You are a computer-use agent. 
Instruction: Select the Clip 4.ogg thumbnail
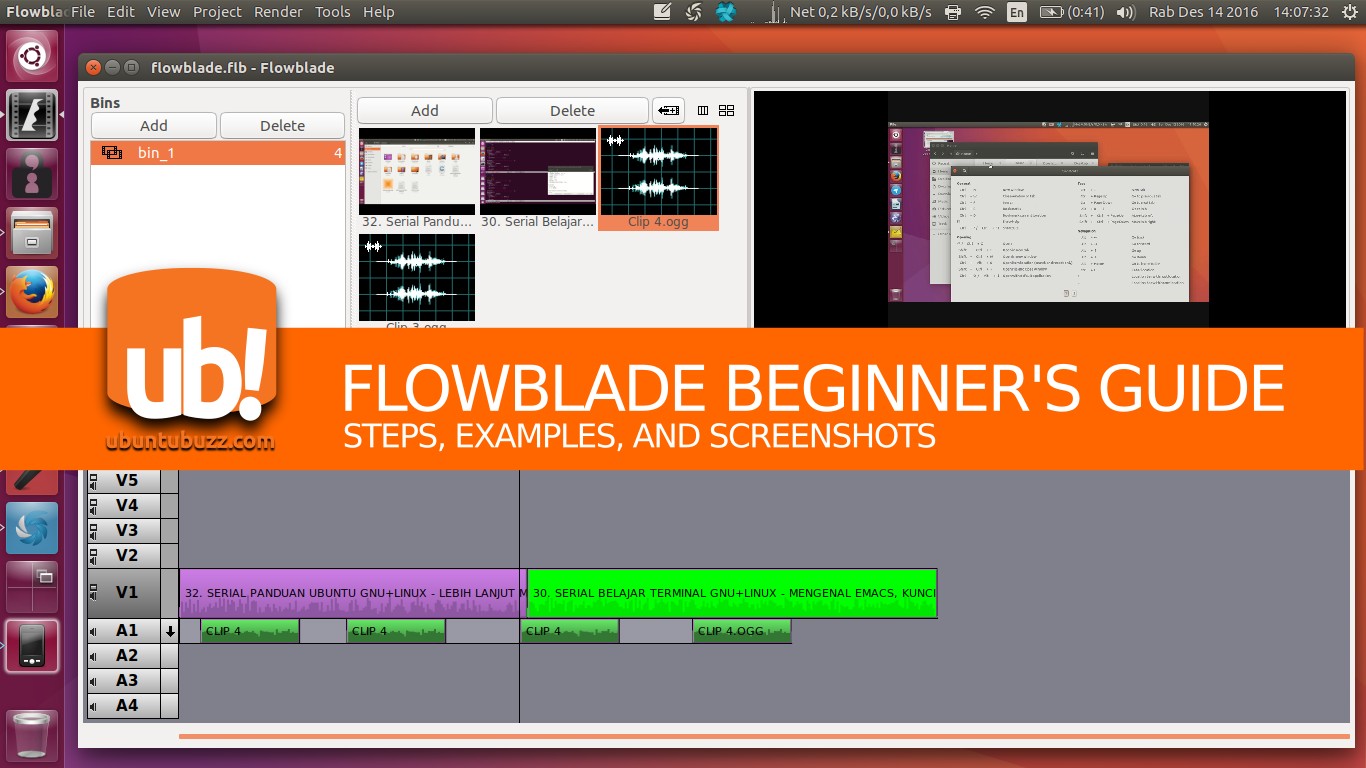(658, 172)
